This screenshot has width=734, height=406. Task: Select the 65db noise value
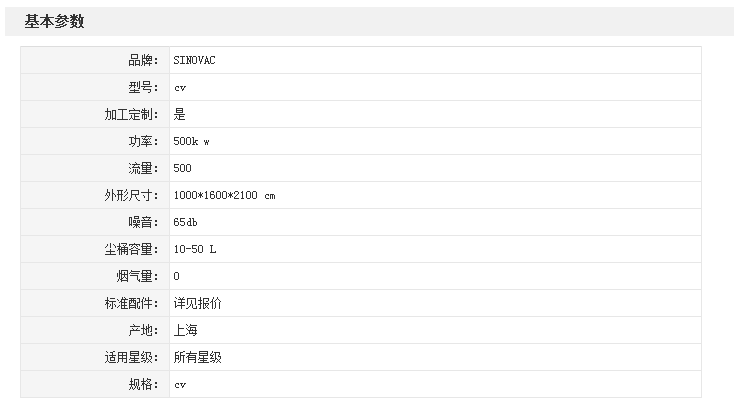click(x=185, y=222)
